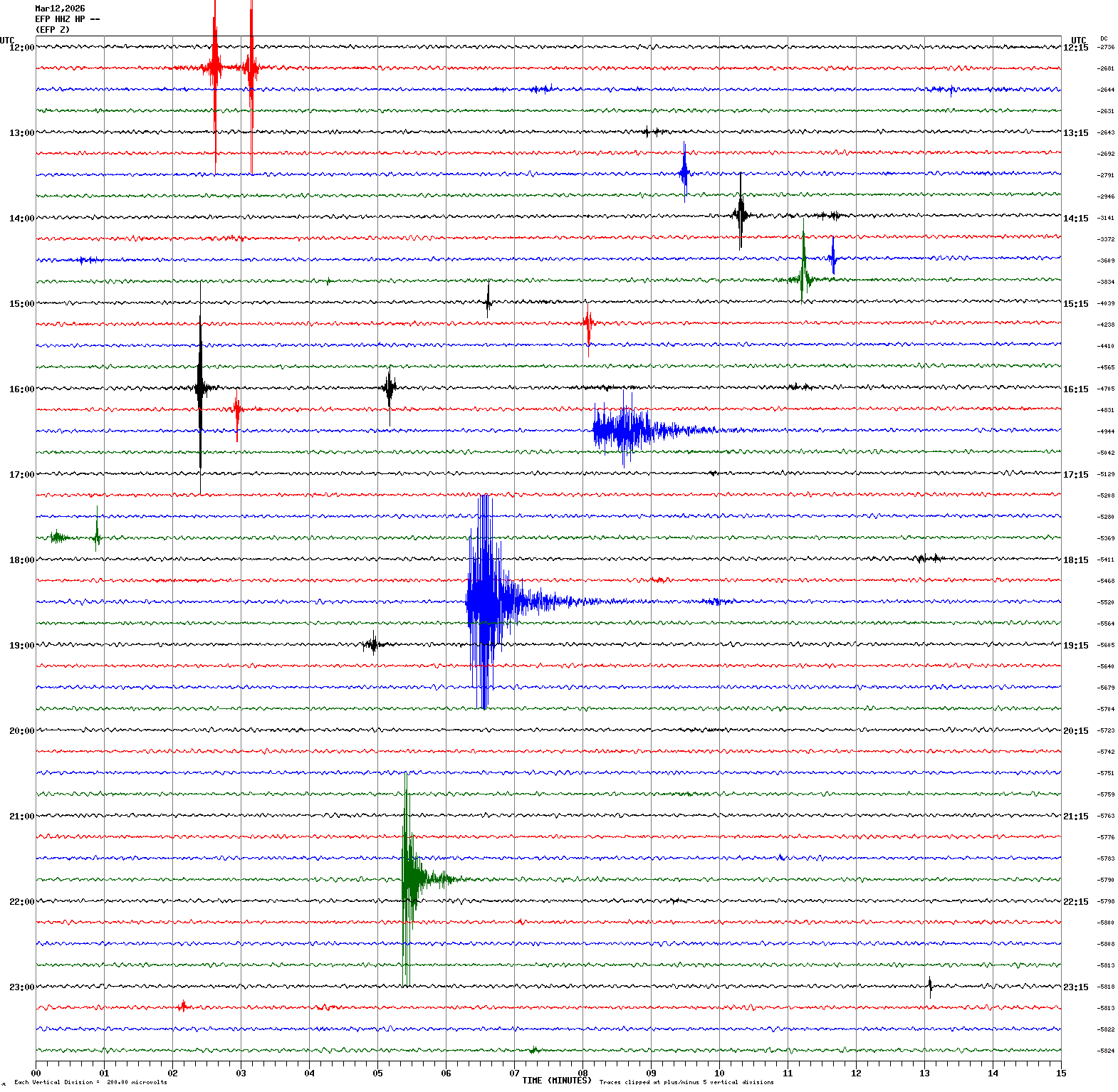Screen dimensions: 1118x1092
Task: Click the 15 minute tick at the bottom right
Action: pyautogui.click(x=1061, y=1073)
